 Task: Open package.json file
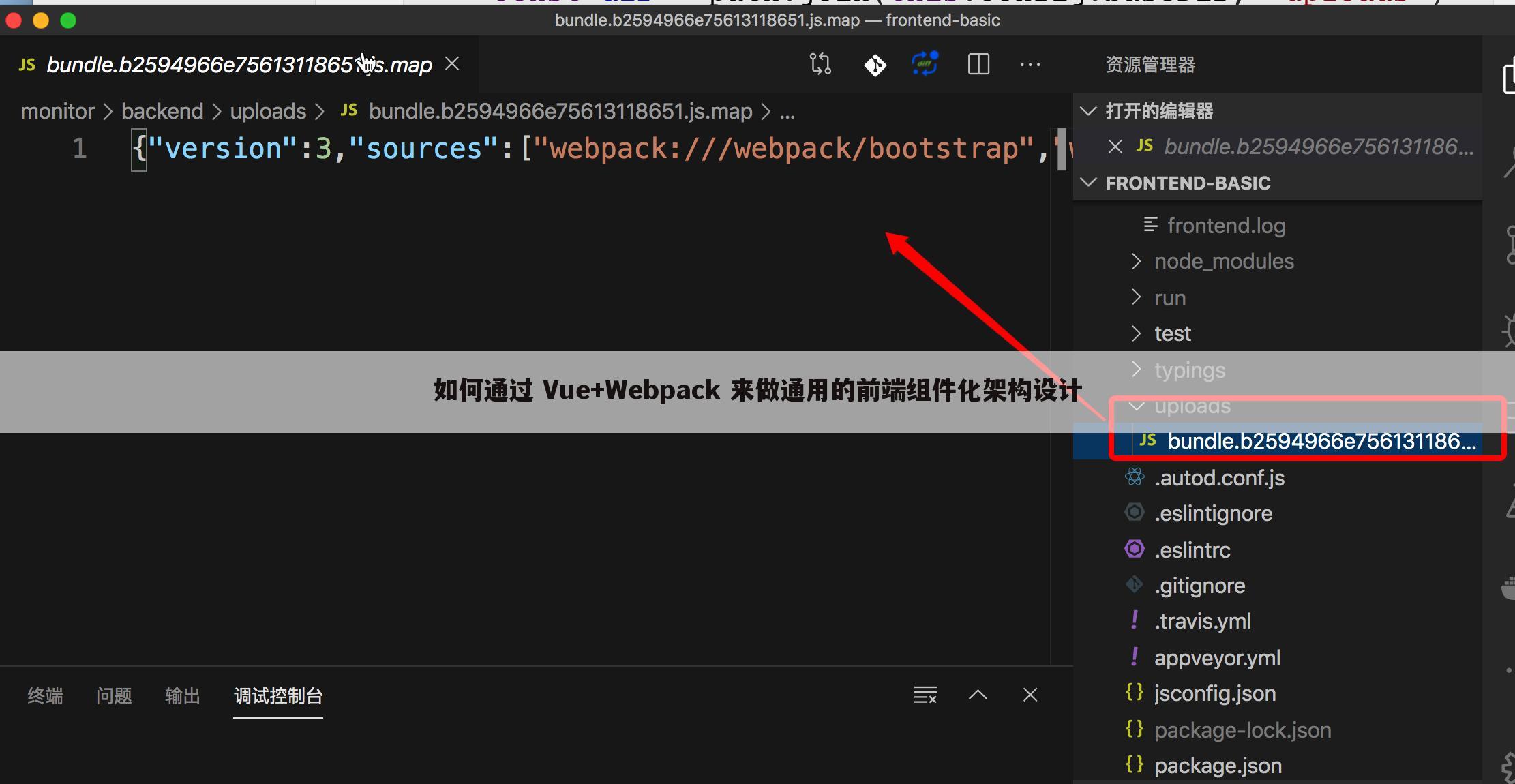click(1218, 766)
